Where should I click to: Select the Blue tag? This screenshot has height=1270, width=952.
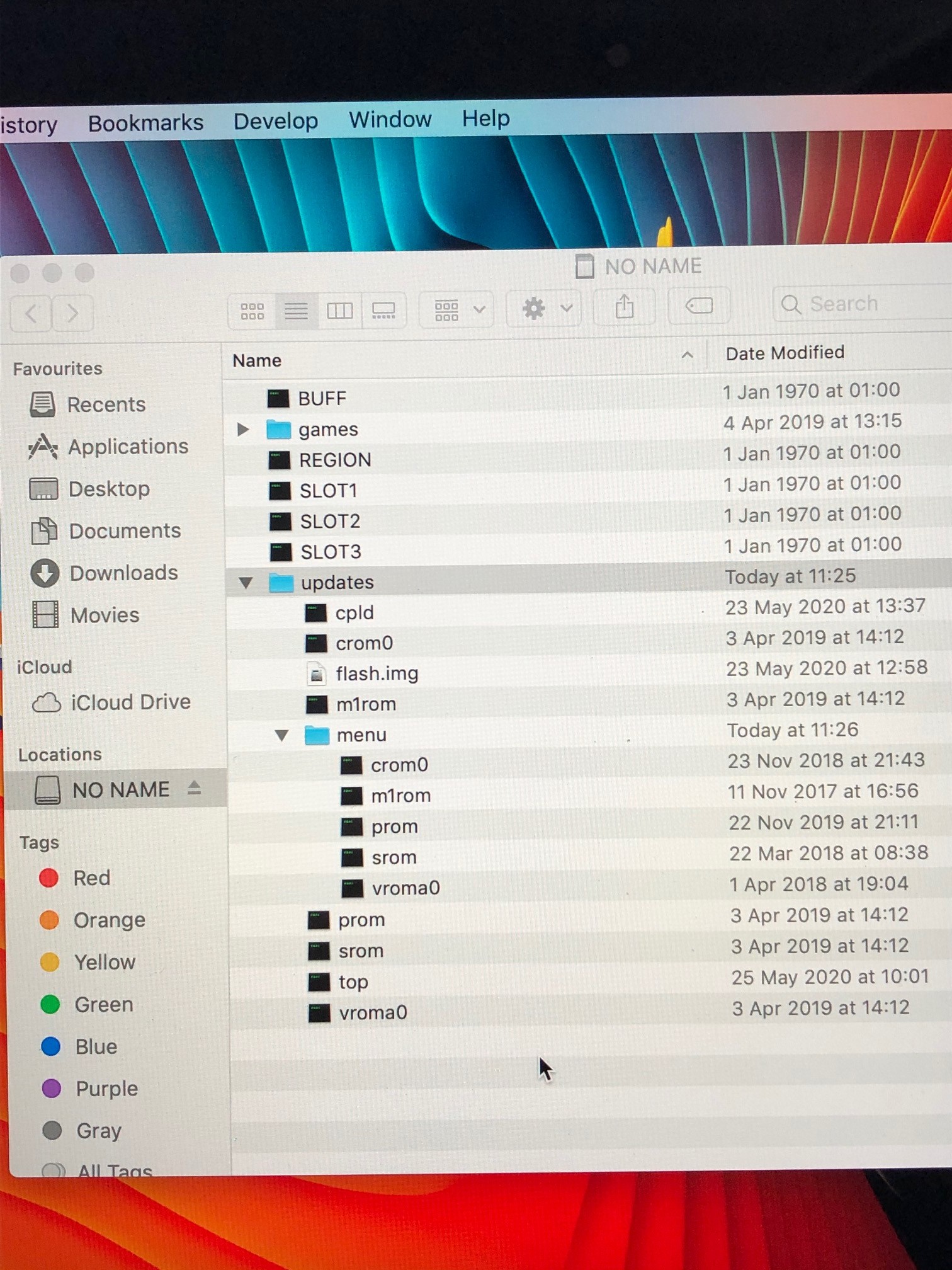click(x=79, y=1046)
